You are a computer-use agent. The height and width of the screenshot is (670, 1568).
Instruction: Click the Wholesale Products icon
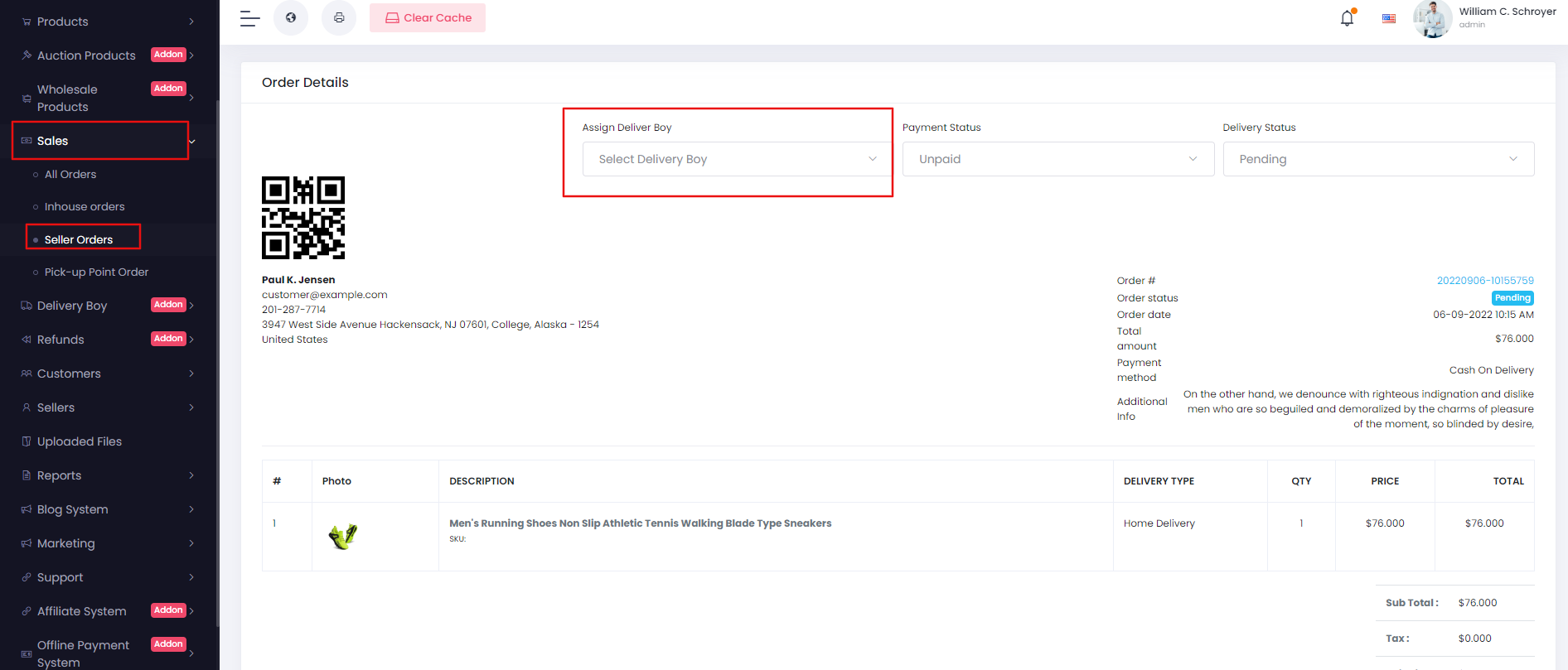coord(27,98)
